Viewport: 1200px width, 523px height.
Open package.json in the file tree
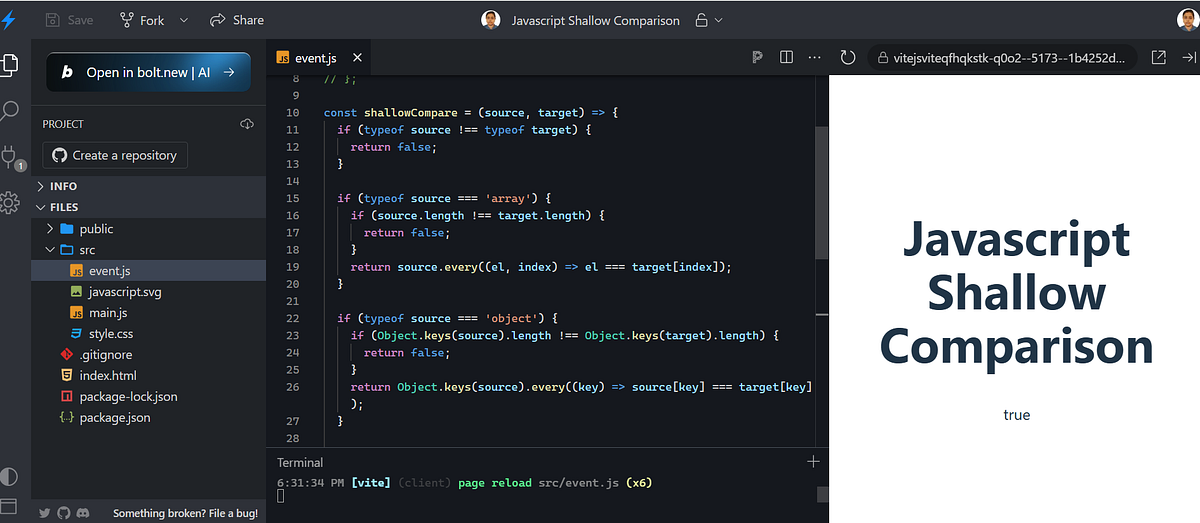pyautogui.click(x=148, y=417)
